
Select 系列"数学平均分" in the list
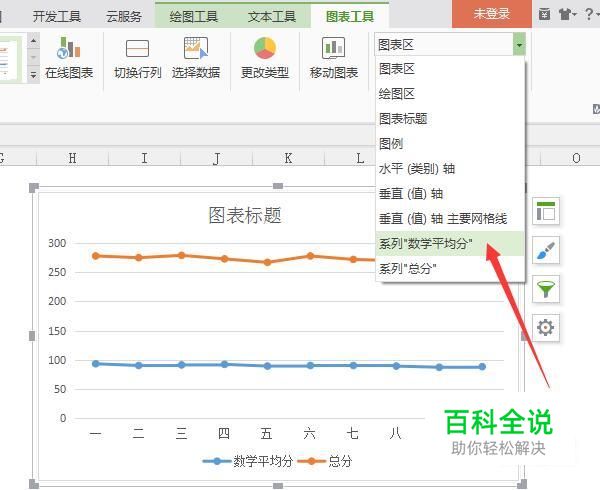(x=450, y=243)
